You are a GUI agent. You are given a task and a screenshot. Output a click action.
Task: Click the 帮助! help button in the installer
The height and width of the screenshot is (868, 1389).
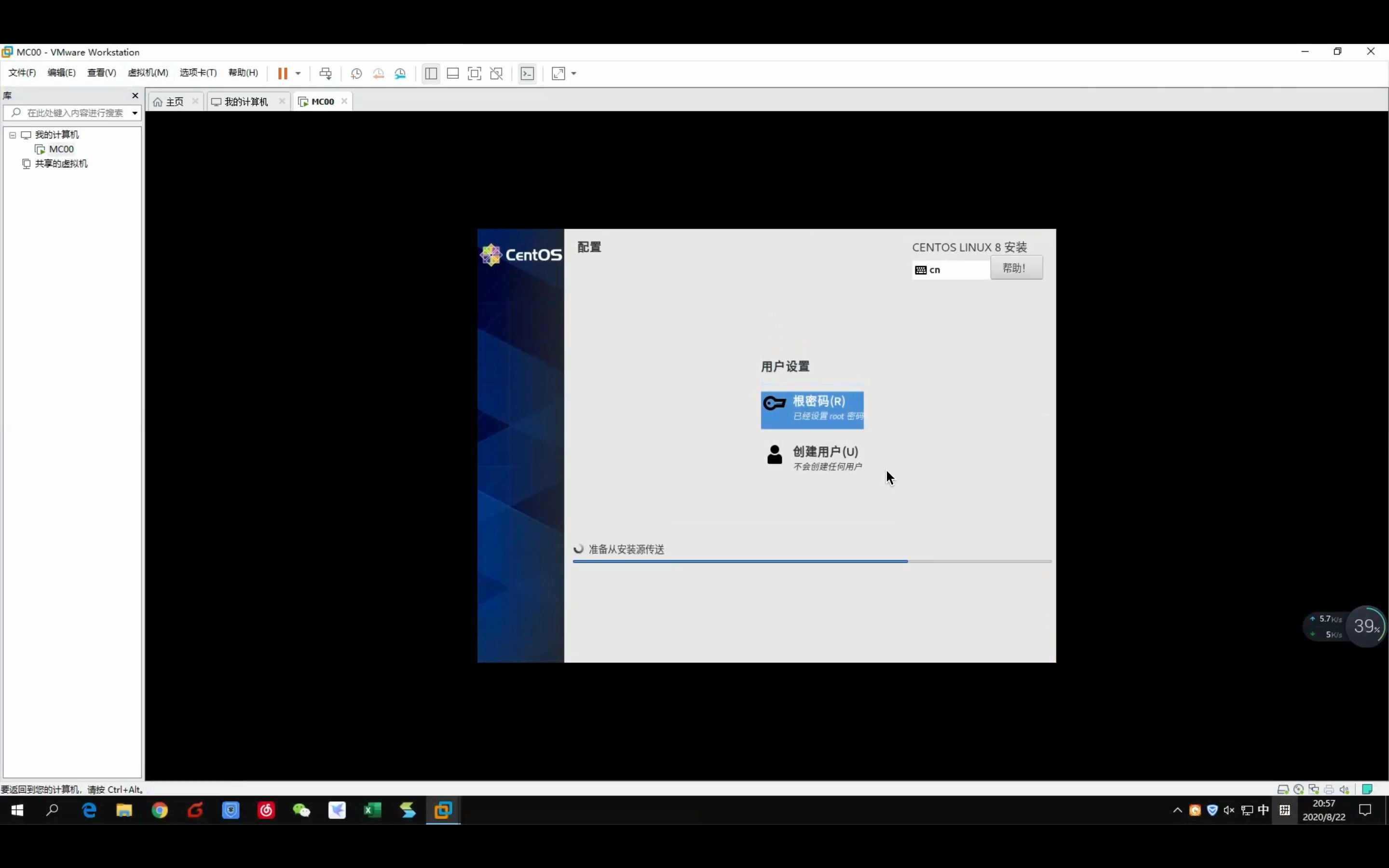1016,268
